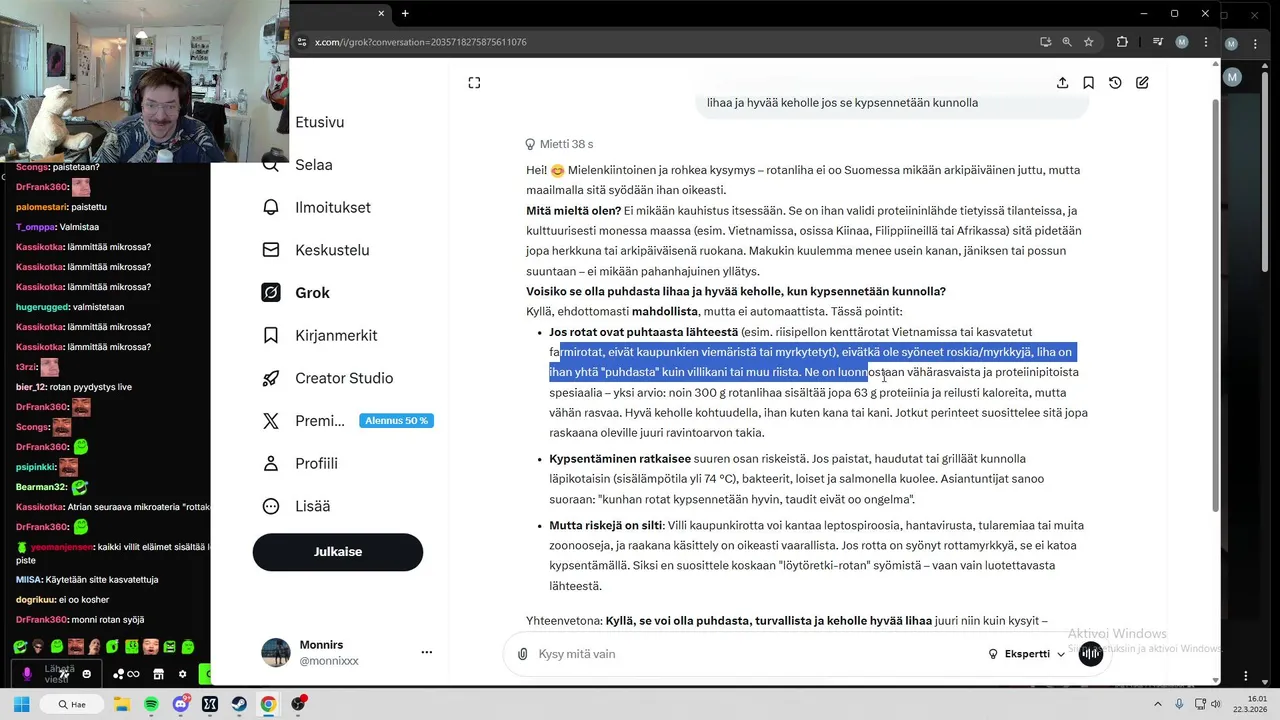1280x720 pixels.
Task: Attach a file with the paperclip
Action: point(522,654)
